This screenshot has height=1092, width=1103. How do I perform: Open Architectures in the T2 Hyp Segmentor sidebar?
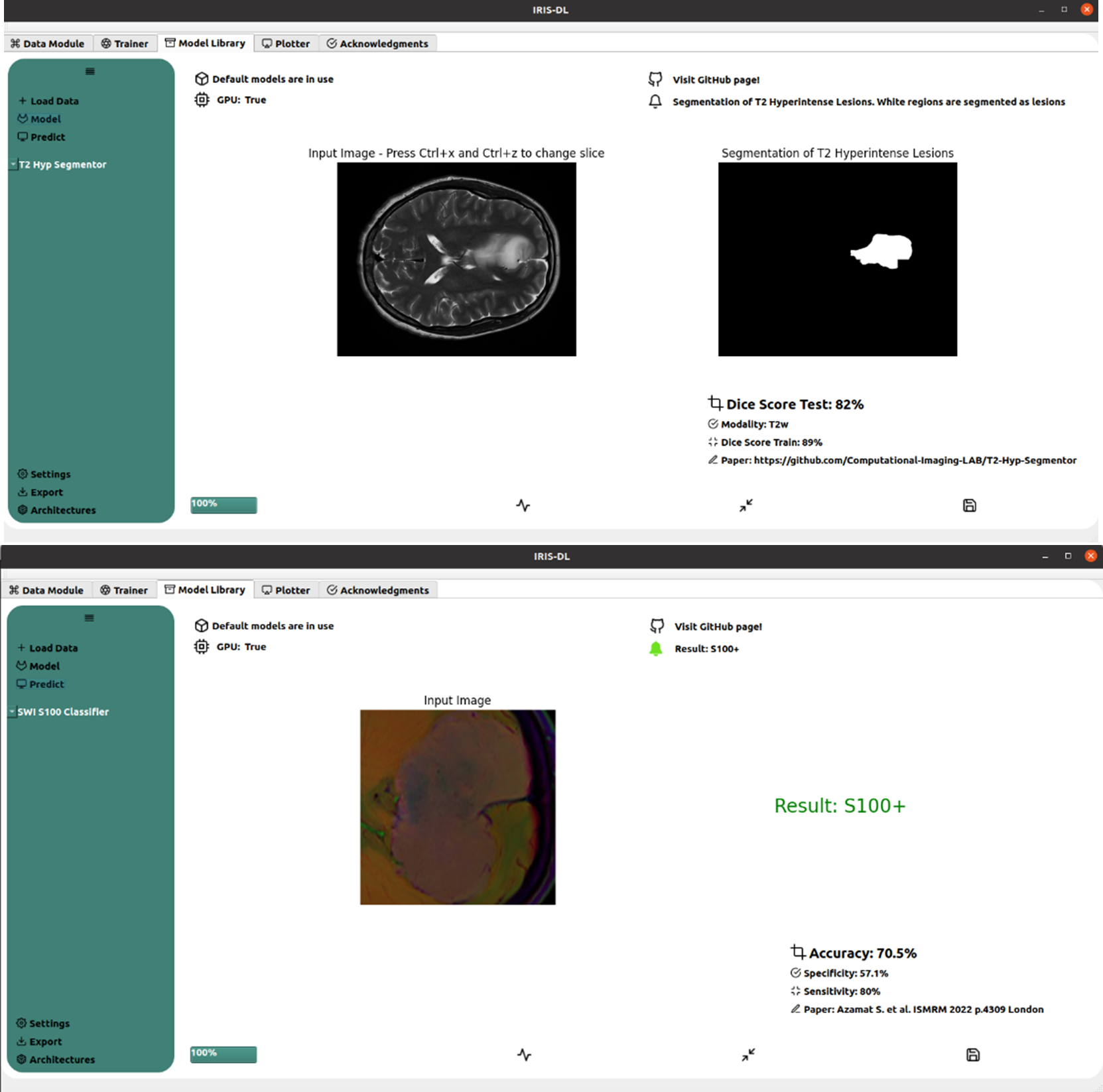pos(62,511)
